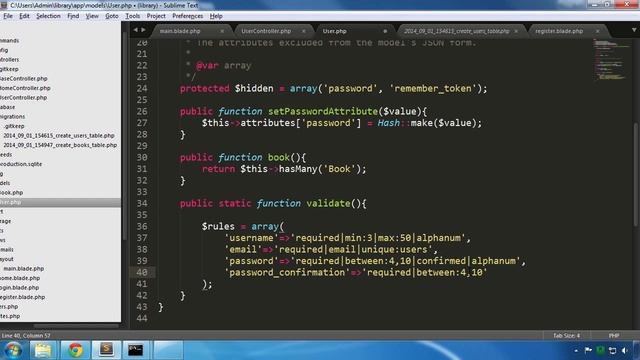Image resolution: width=640 pixels, height=360 pixels.
Task: Open BaseController.php in the sidebar
Action: pyautogui.click(x=24, y=78)
